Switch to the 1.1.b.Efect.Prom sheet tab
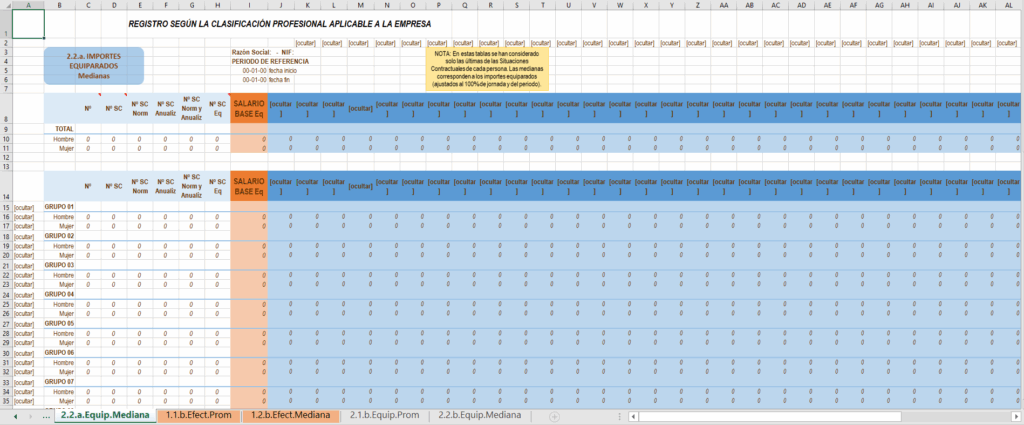Image resolution: width=1024 pixels, height=425 pixels. pos(200,415)
